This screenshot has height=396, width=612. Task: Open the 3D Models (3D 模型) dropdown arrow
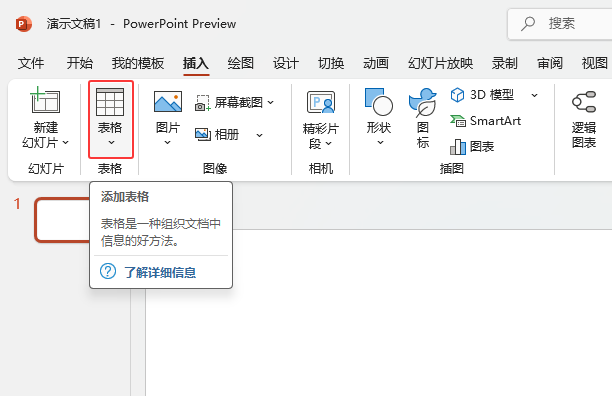click(x=534, y=95)
